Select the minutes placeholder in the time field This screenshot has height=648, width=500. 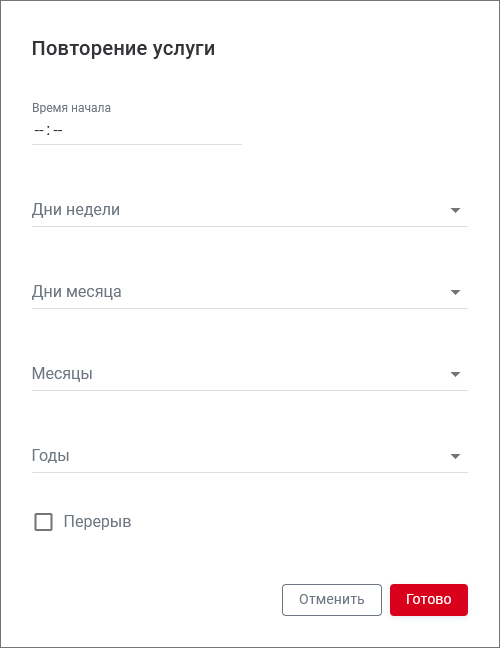[x=58, y=131]
